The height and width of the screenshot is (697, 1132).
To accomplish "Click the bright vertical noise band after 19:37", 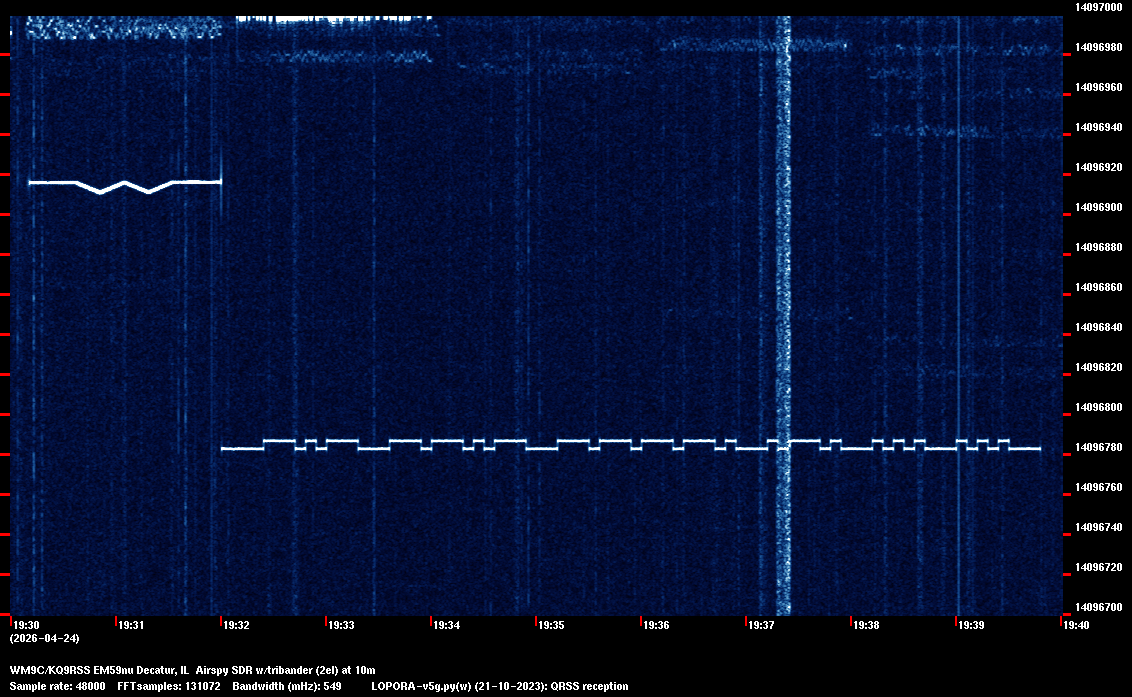I will (783, 300).
